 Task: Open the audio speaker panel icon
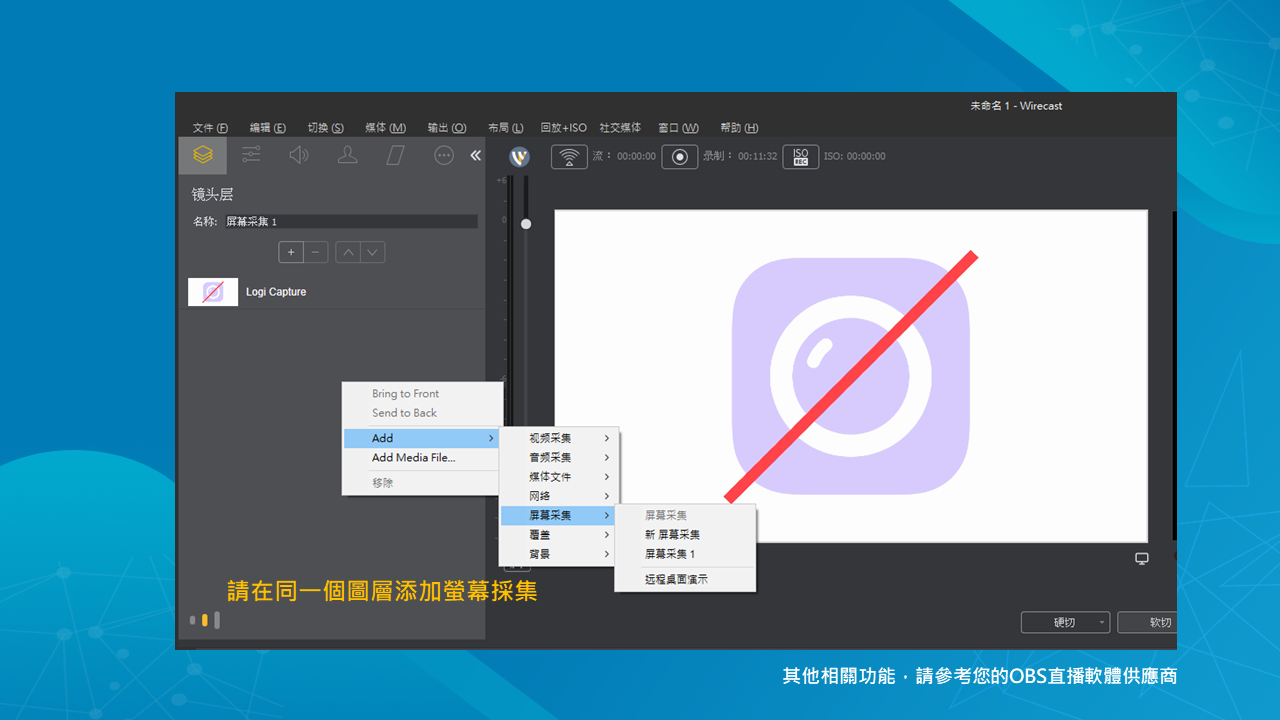(299, 155)
